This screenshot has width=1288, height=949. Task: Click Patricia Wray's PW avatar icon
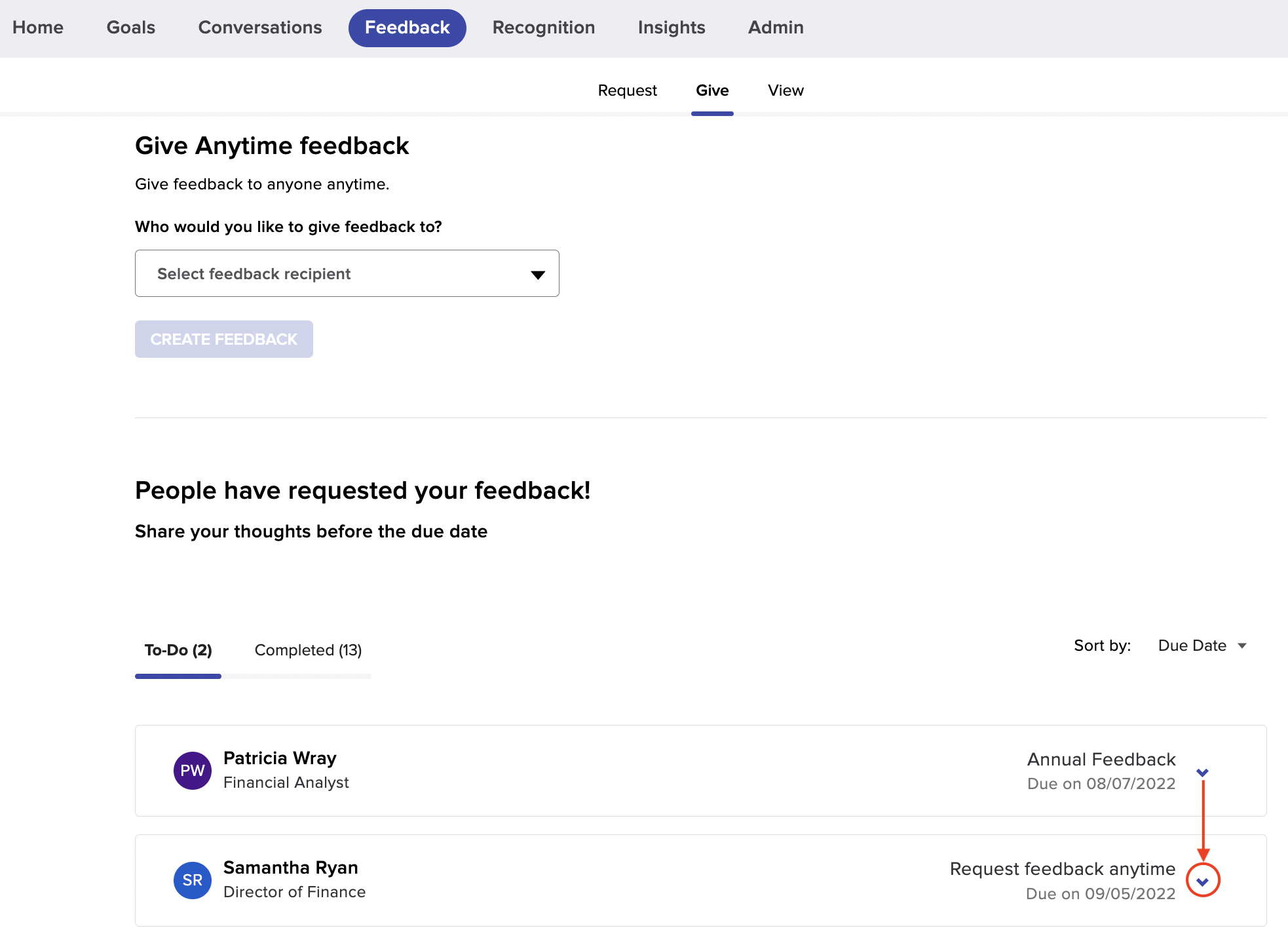coord(192,770)
